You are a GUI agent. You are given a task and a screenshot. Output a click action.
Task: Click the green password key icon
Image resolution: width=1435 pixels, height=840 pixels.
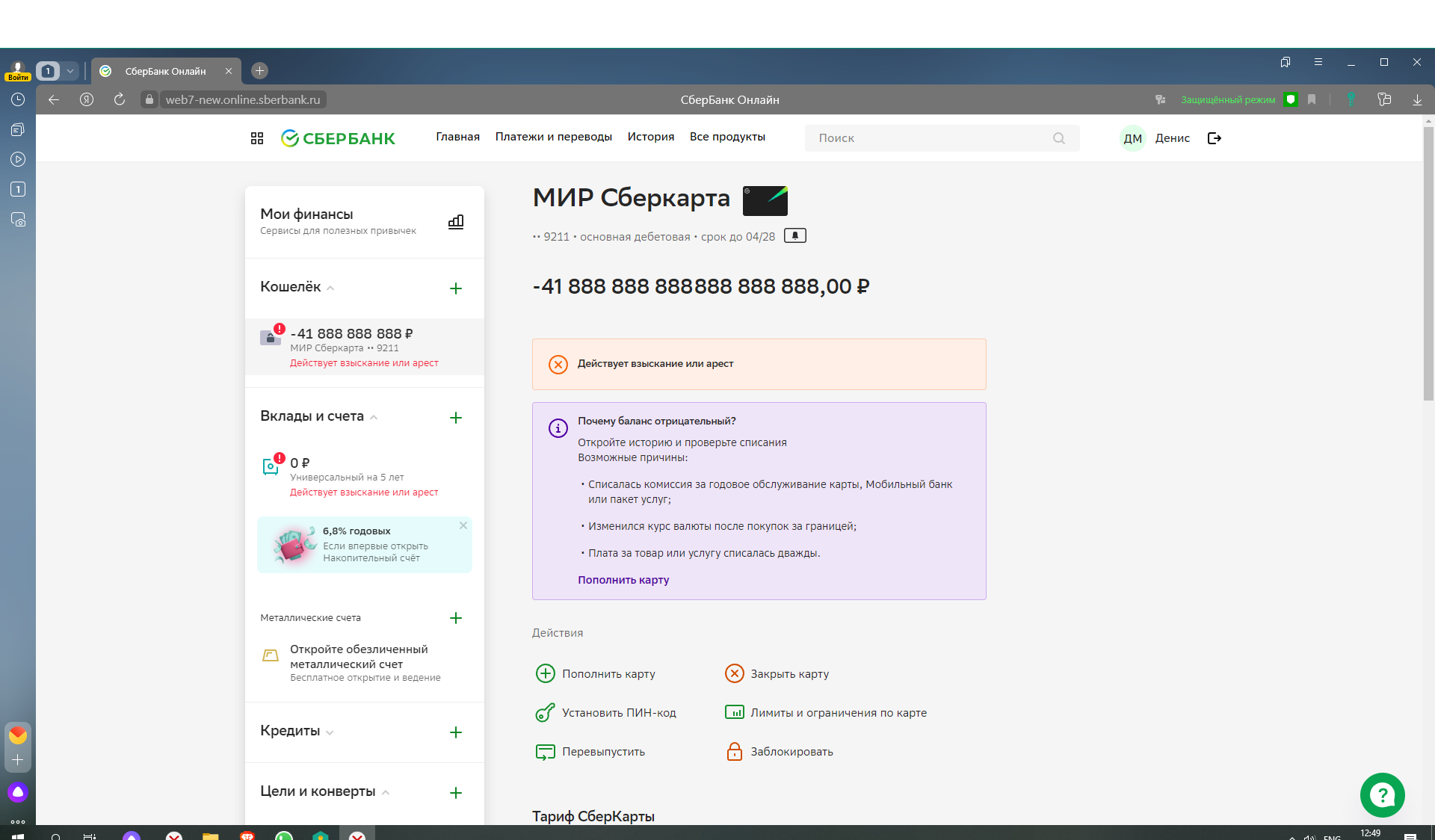pyautogui.click(x=1351, y=99)
